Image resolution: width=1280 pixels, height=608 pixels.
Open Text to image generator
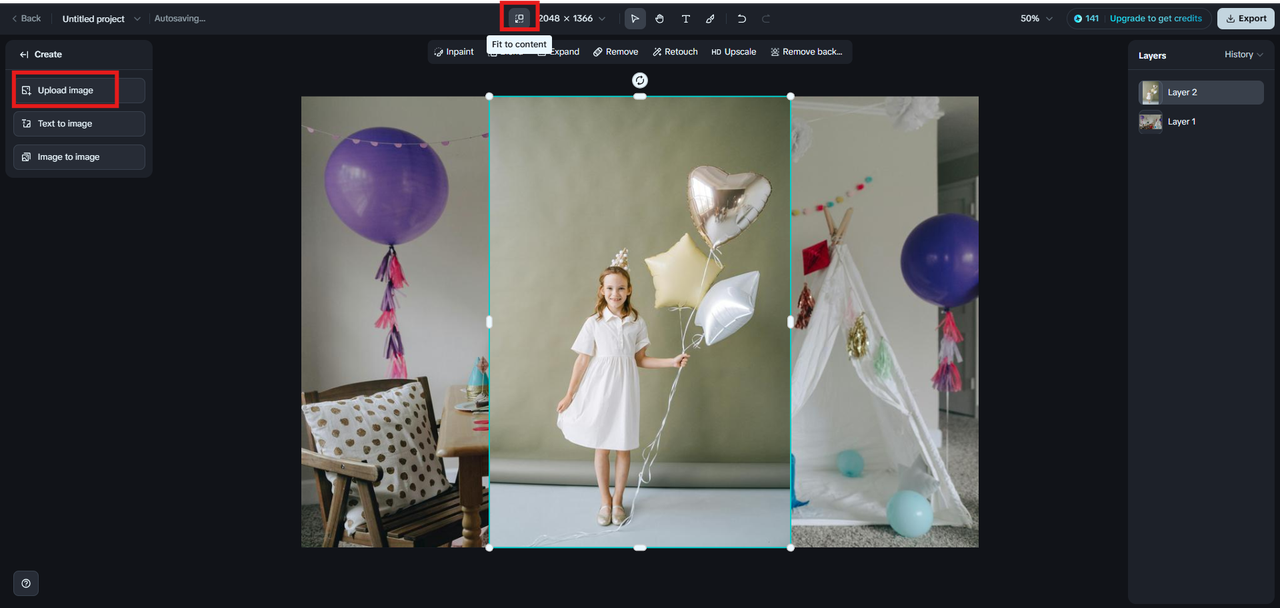pyautogui.click(x=79, y=124)
